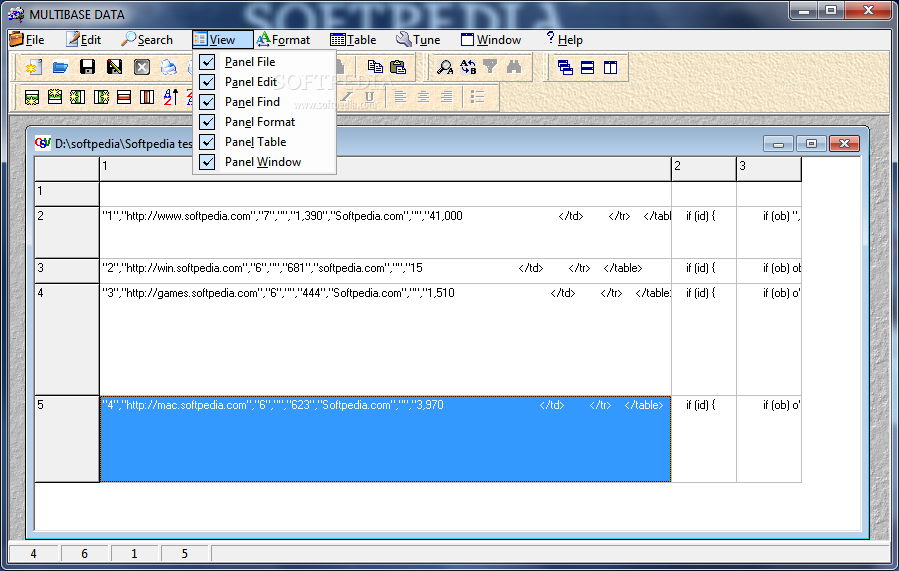Click the Replace A-to-B icon
This screenshot has width=899, height=571.
coord(468,67)
